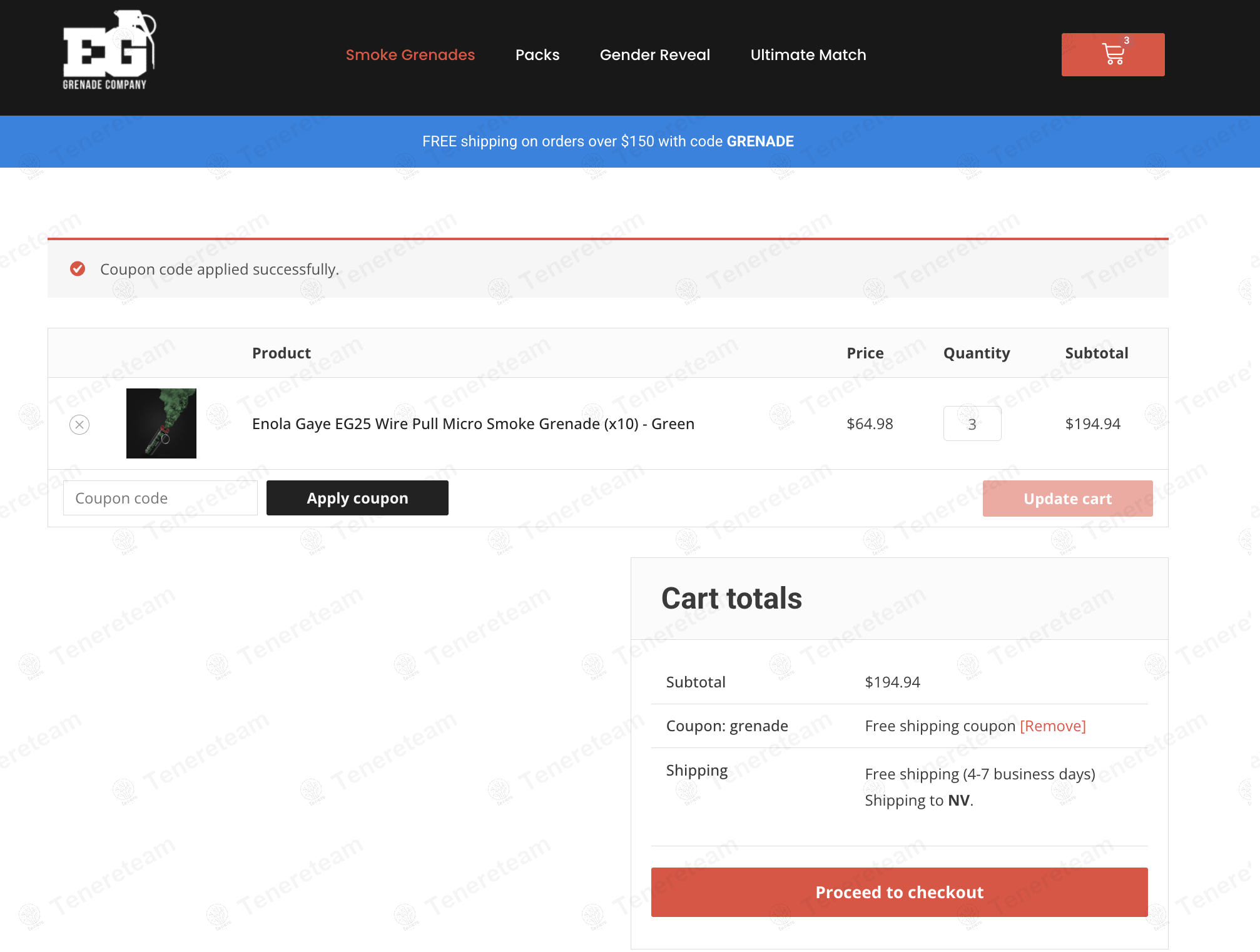Remove the grenade coupon via [Remove] link
Viewport: 1260px width, 952px height.
[1052, 726]
